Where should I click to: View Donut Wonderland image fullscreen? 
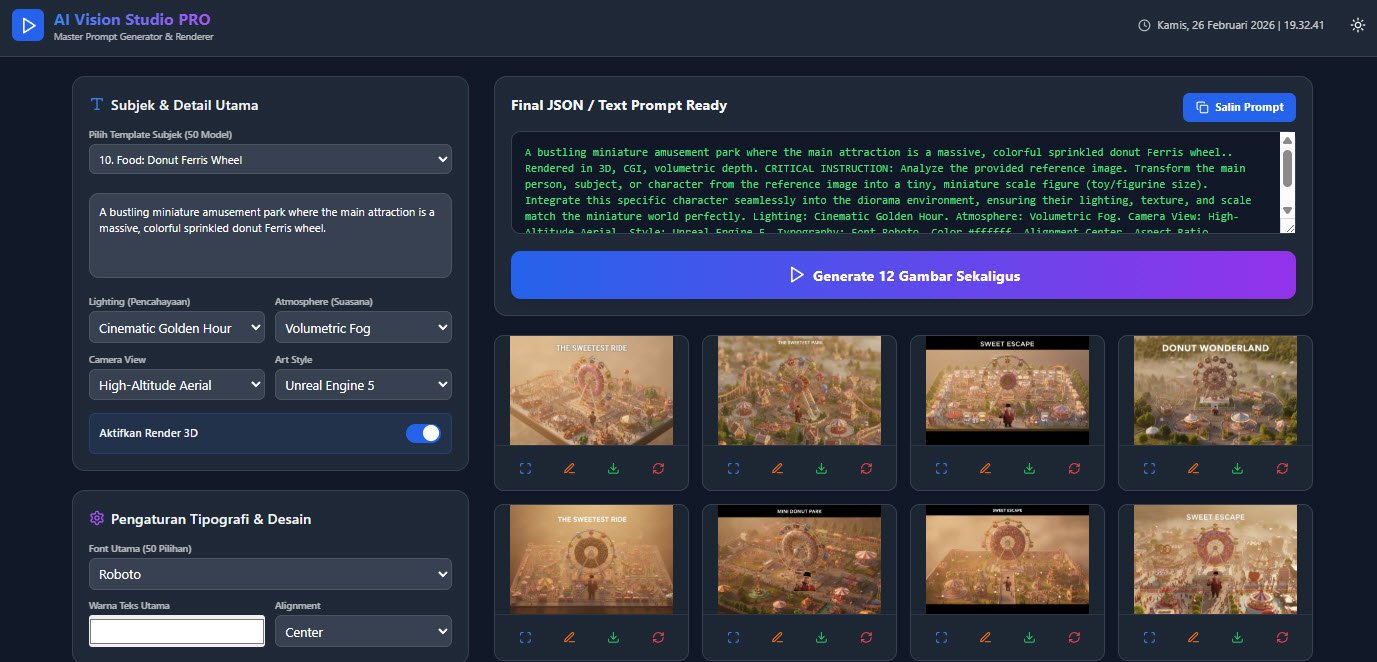click(x=1149, y=468)
